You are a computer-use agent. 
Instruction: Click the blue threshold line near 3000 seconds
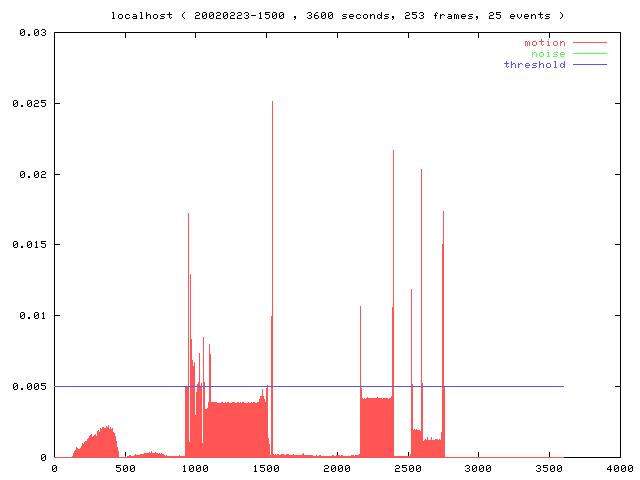(478, 386)
